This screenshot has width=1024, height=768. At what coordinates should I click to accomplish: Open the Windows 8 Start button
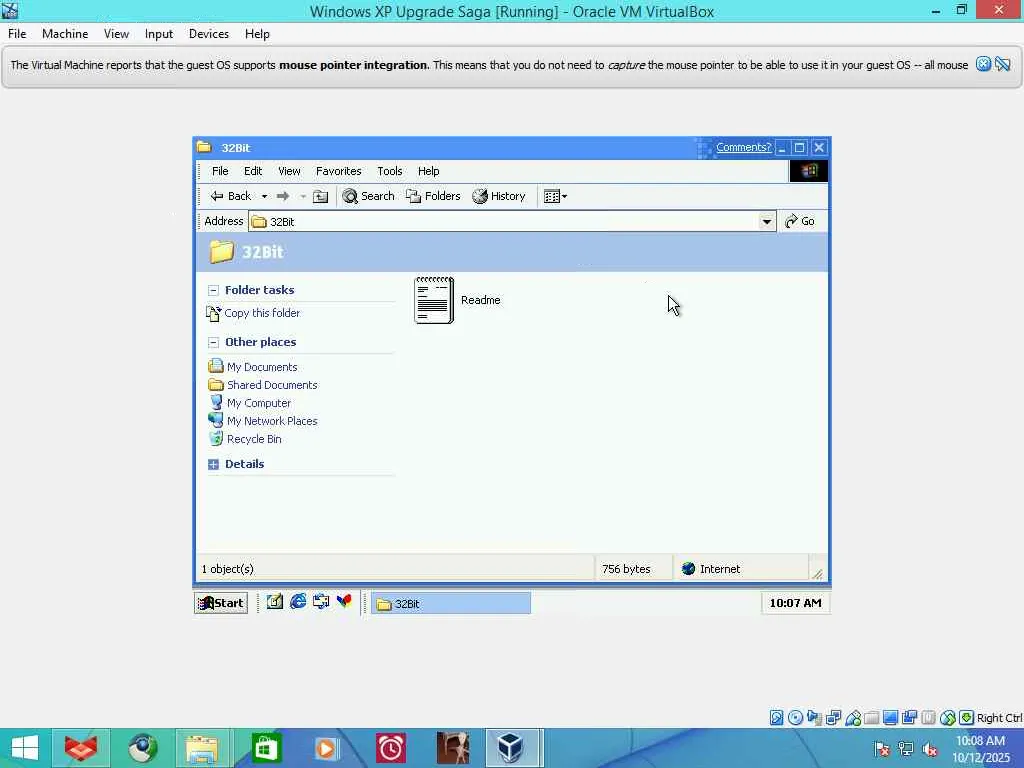pos(25,748)
